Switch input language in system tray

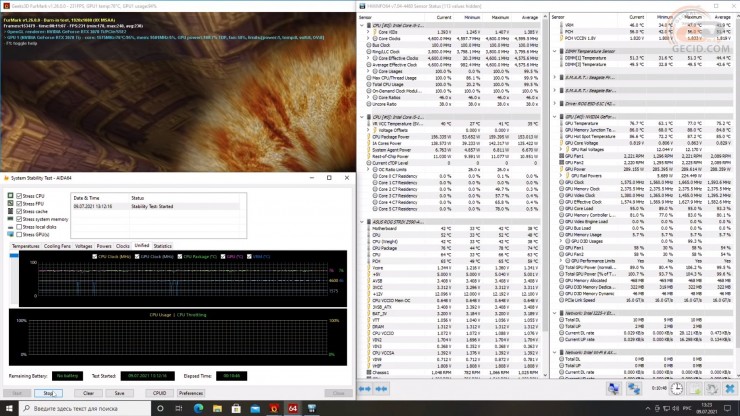[687, 408]
